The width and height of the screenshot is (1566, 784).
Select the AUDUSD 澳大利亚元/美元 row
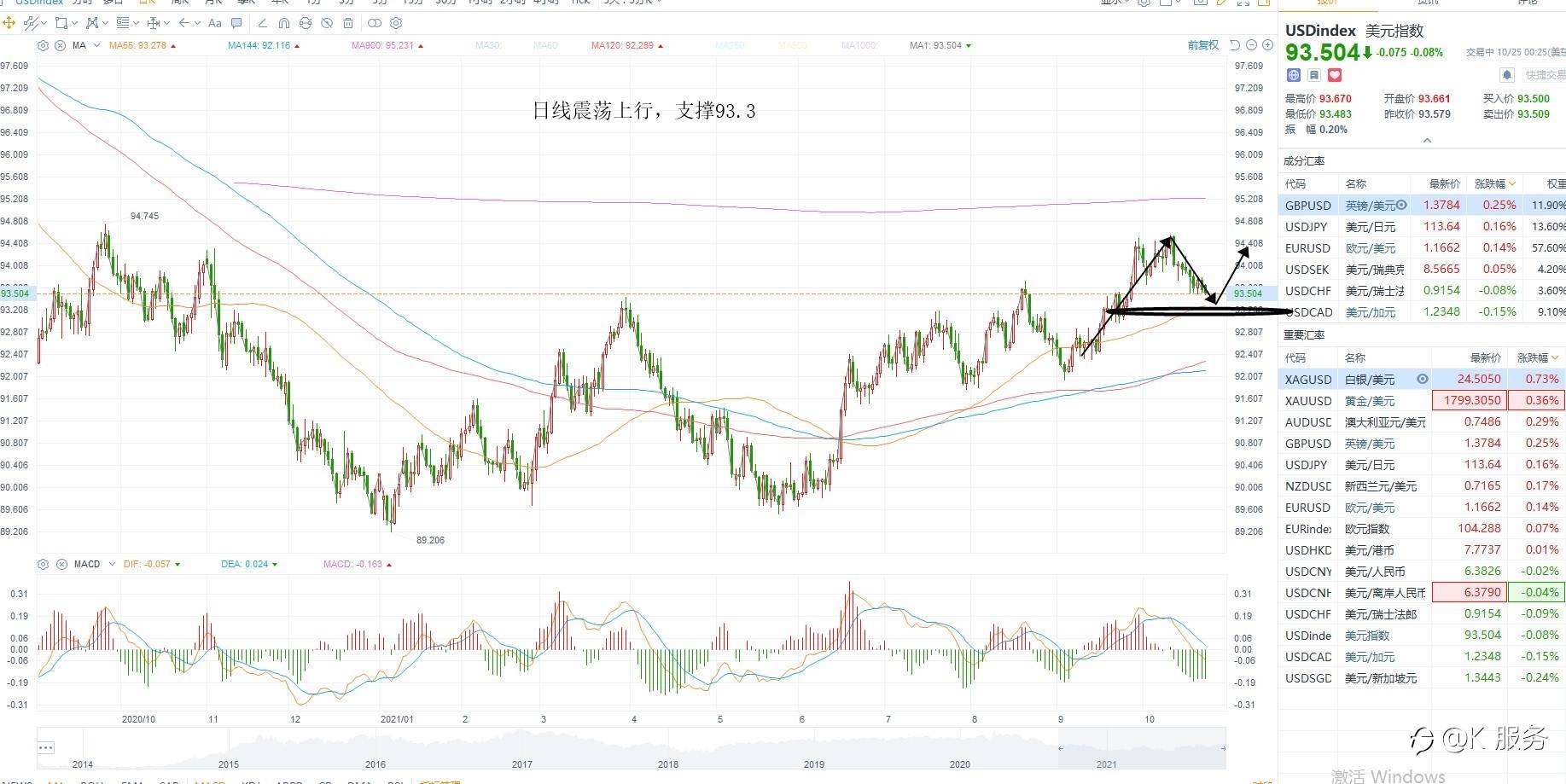pos(1422,421)
